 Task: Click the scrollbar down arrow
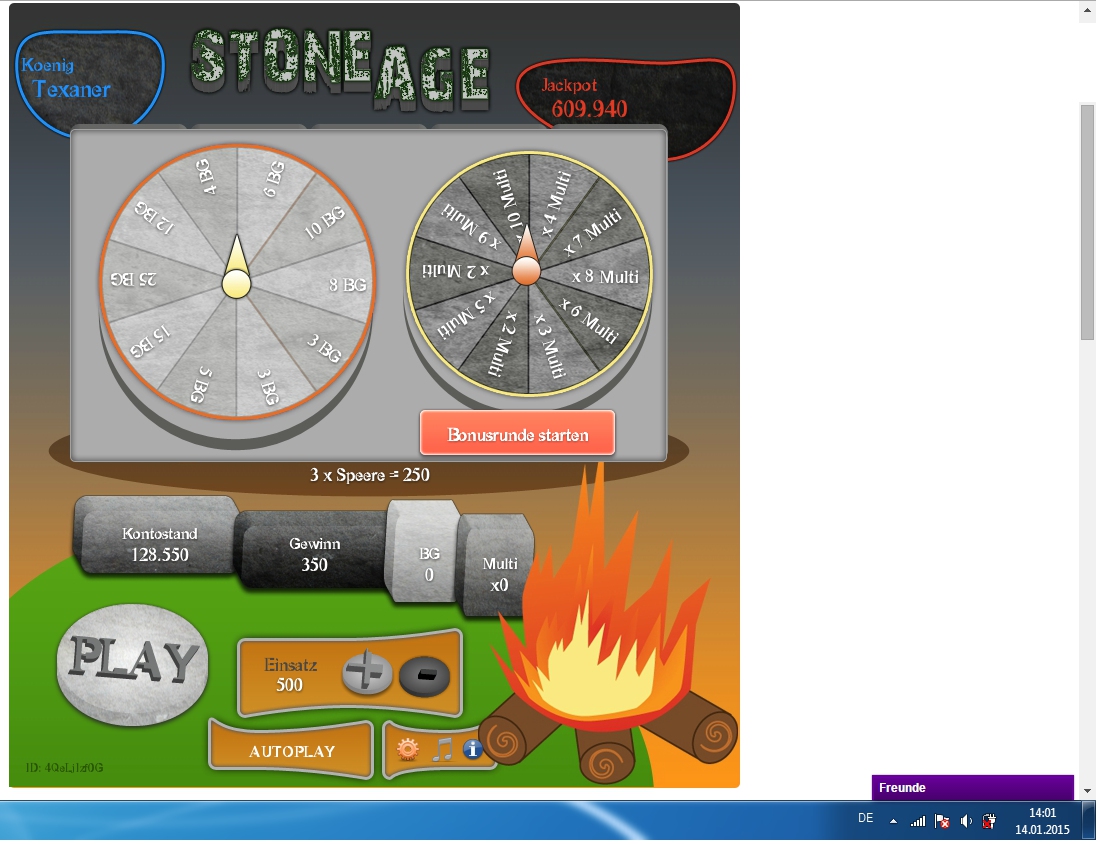1087,791
